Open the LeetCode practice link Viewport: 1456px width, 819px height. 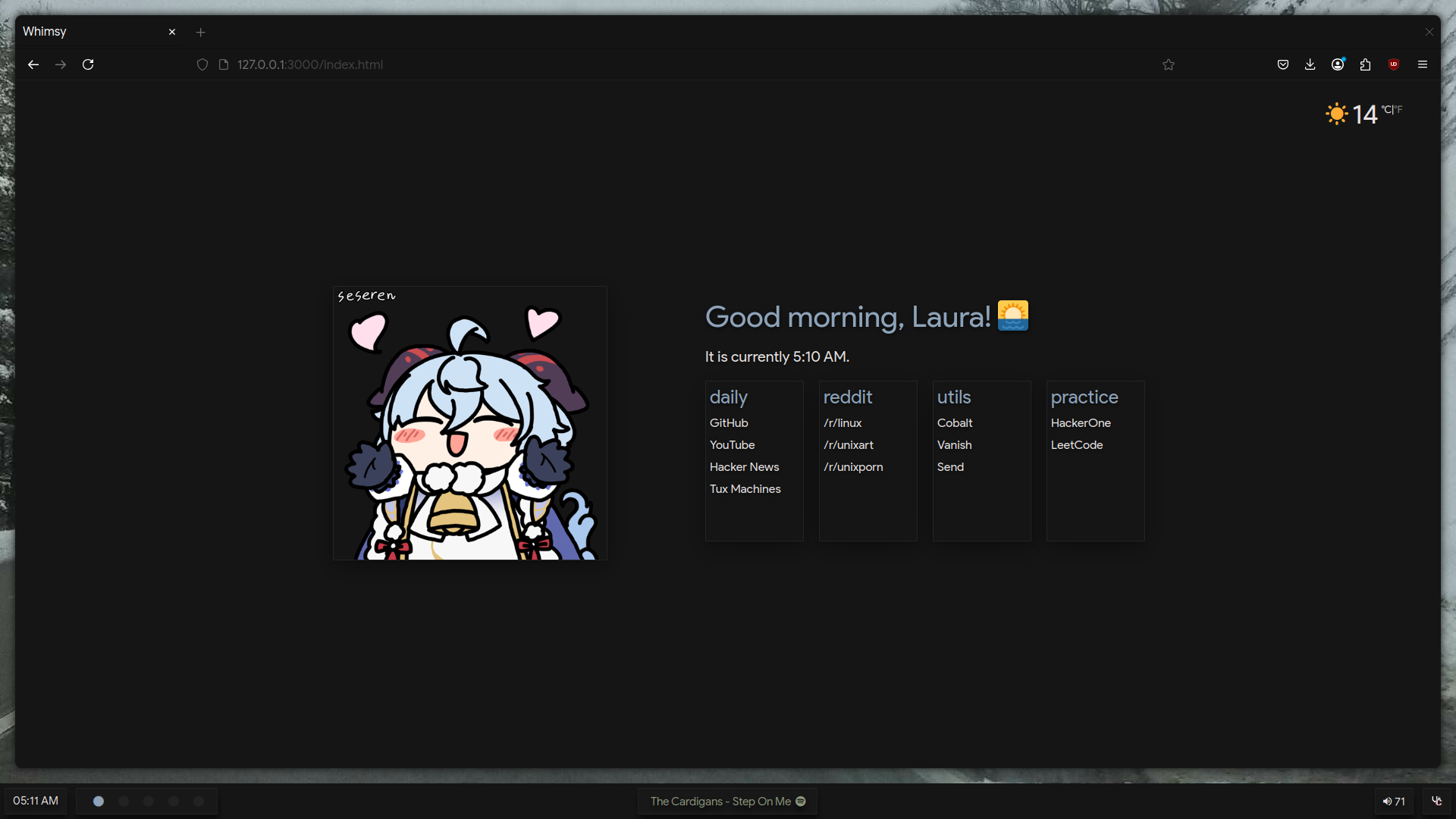1077,445
